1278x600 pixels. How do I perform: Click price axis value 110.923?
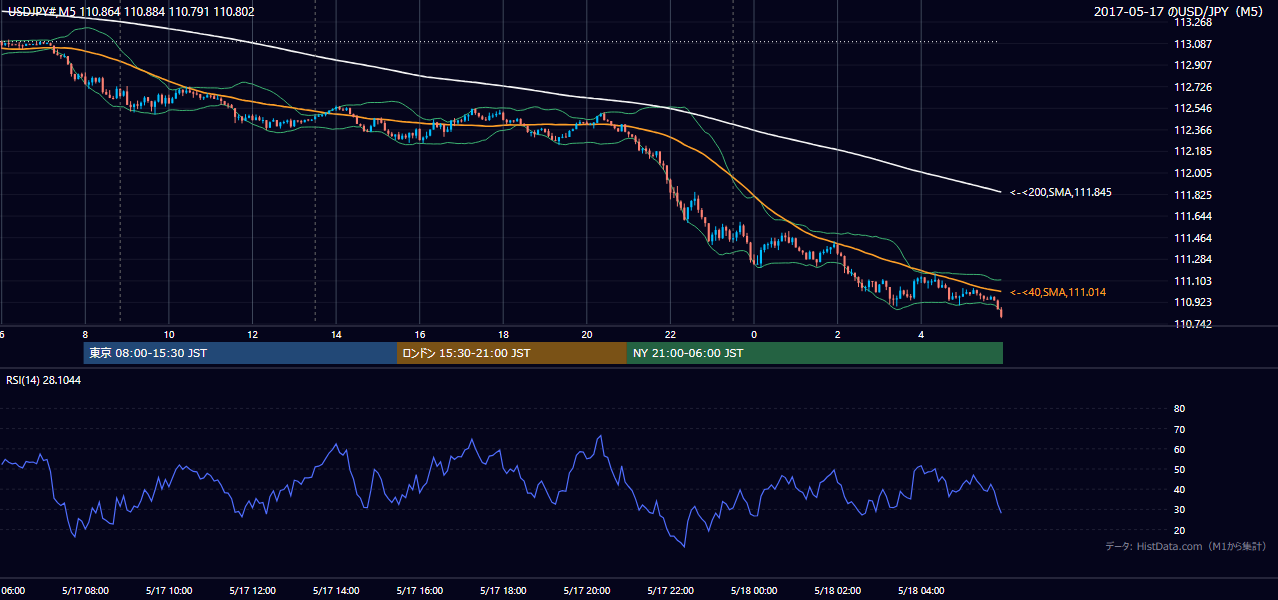[x=1192, y=302]
